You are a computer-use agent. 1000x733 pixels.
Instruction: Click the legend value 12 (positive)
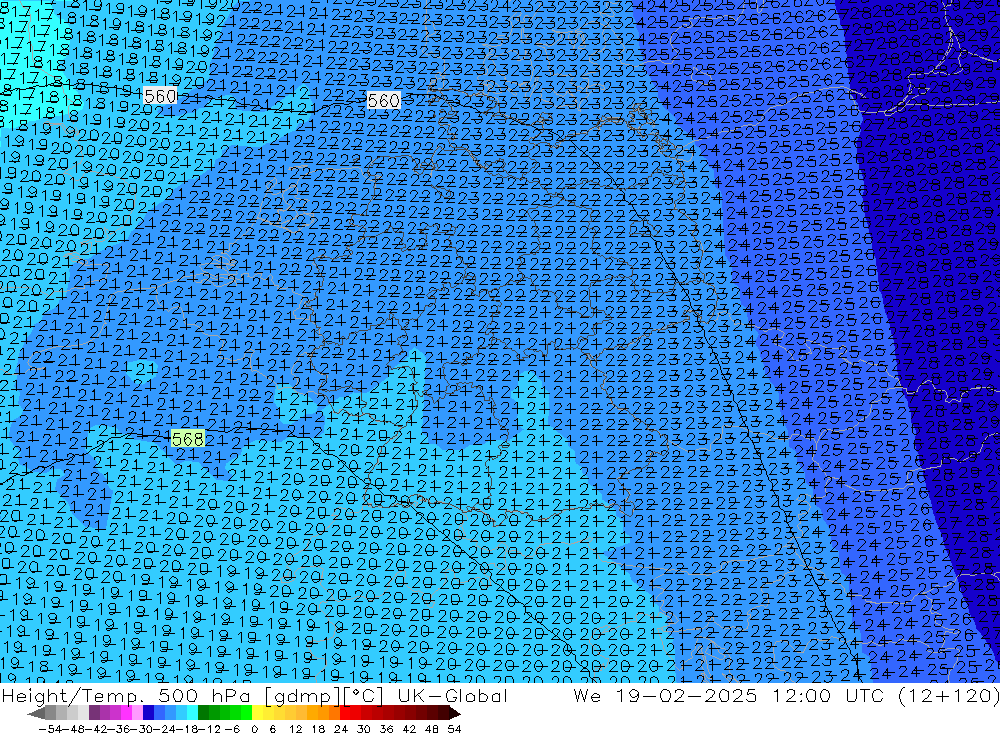coord(295,729)
